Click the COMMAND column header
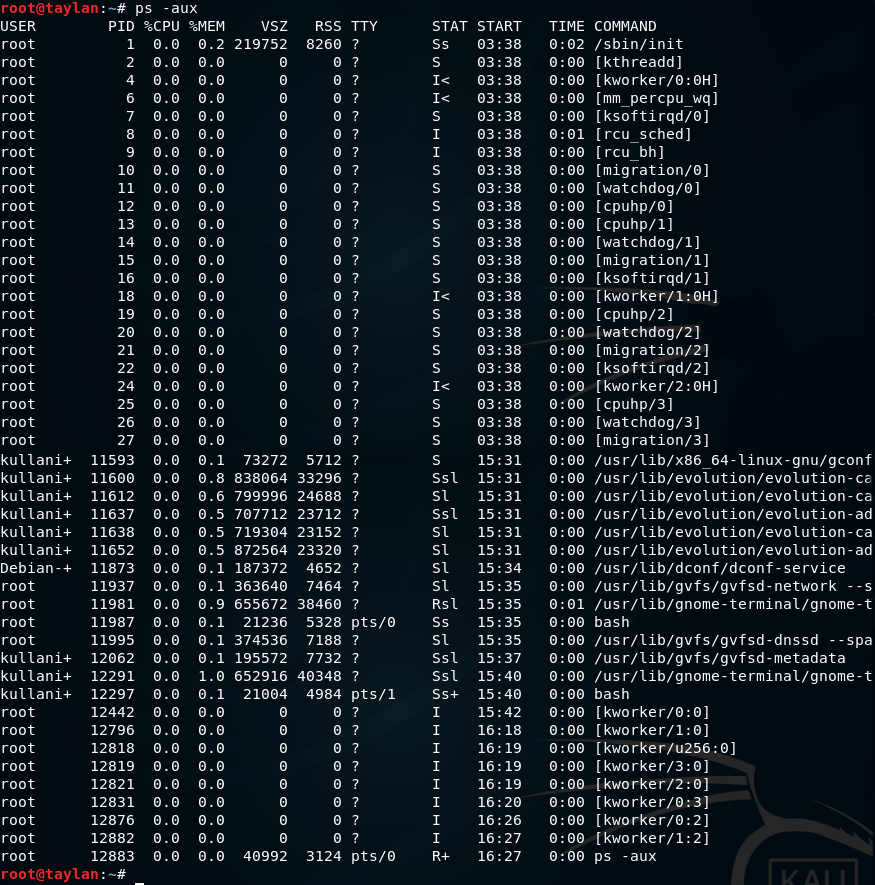This screenshot has height=885, width=875. (625, 27)
